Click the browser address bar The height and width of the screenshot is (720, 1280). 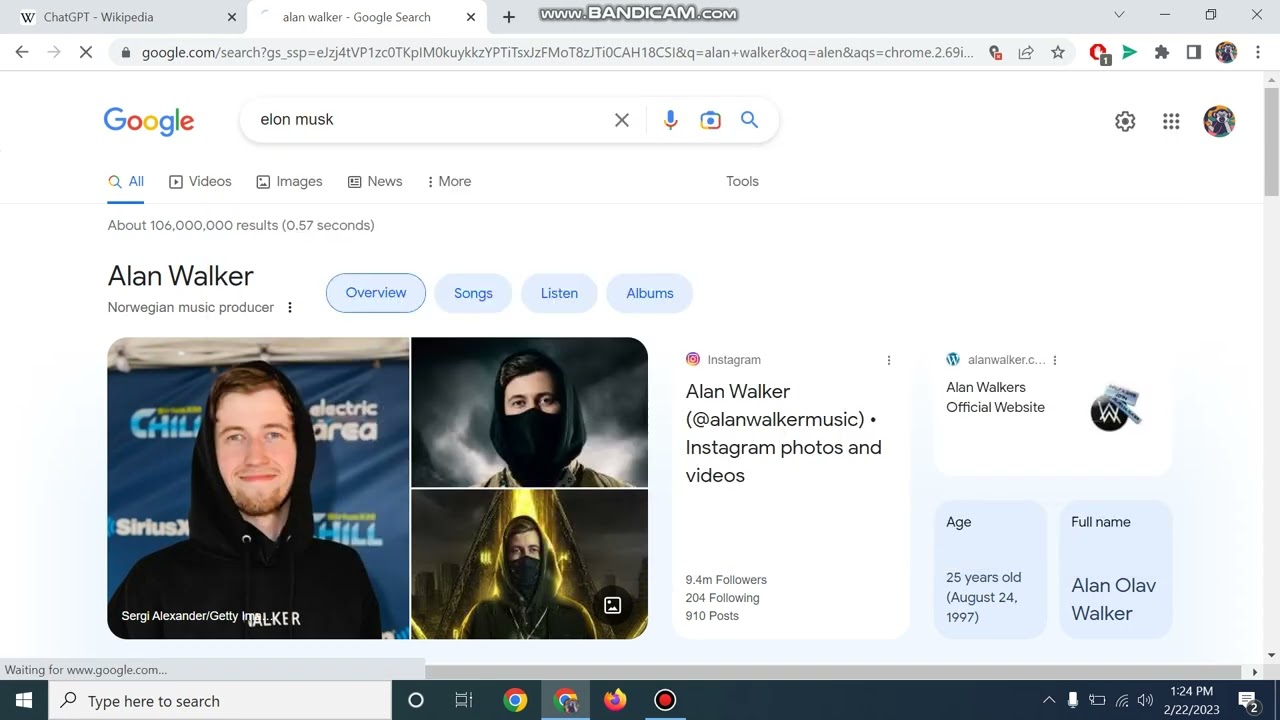557,52
